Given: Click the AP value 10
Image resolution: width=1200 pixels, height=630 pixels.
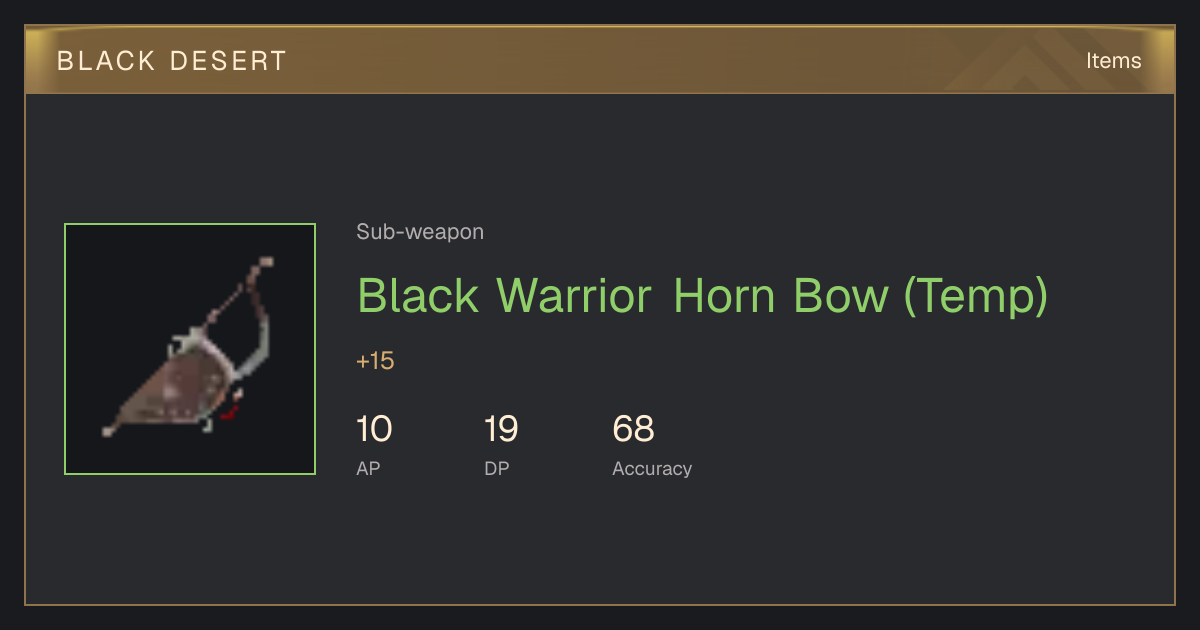Looking at the screenshot, I should (374, 429).
